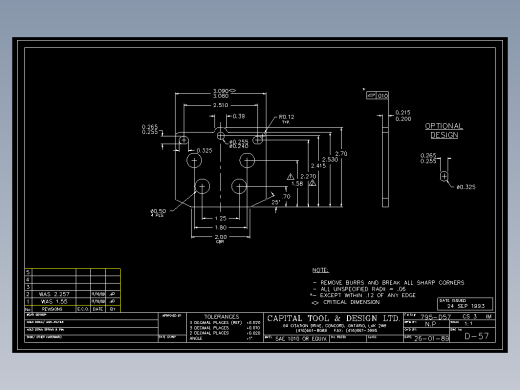Click the 0.325 slot dimension on main view
The height and width of the screenshot is (390, 520).
coord(204,151)
